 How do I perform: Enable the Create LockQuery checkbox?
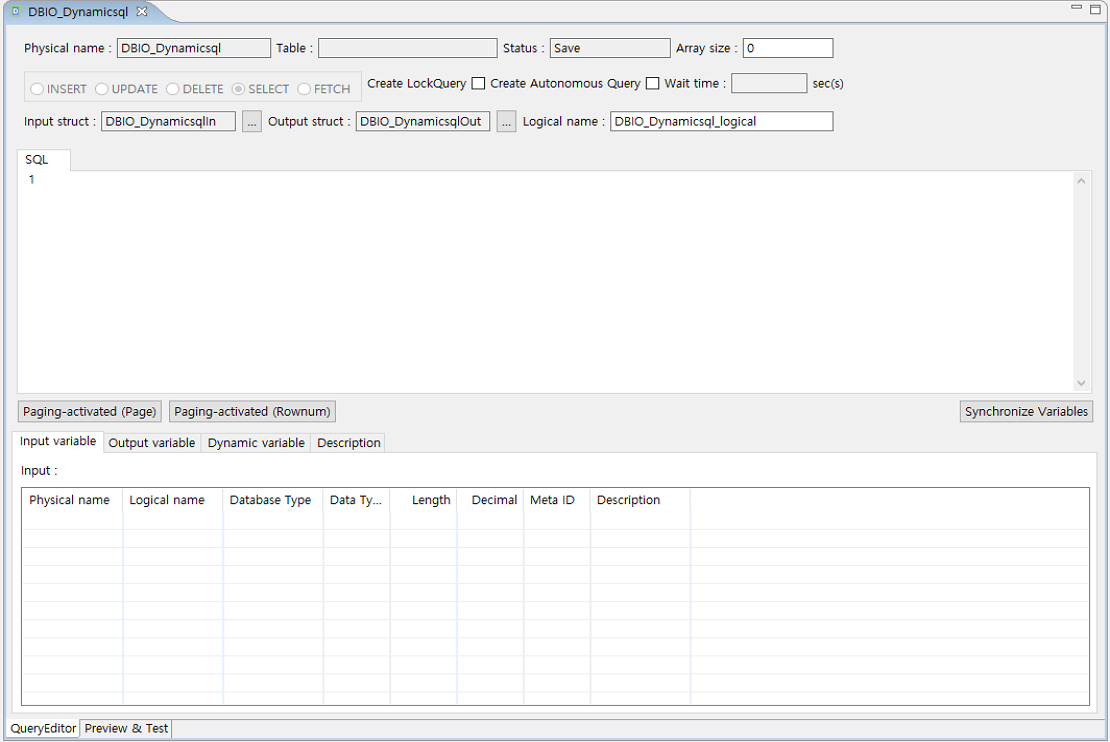point(478,84)
